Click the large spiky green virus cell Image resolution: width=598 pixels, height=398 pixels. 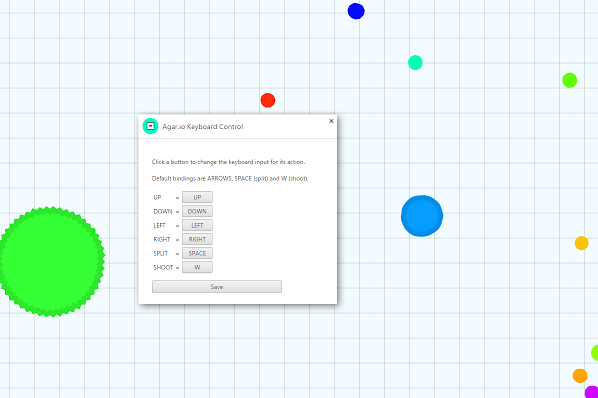click(51, 262)
